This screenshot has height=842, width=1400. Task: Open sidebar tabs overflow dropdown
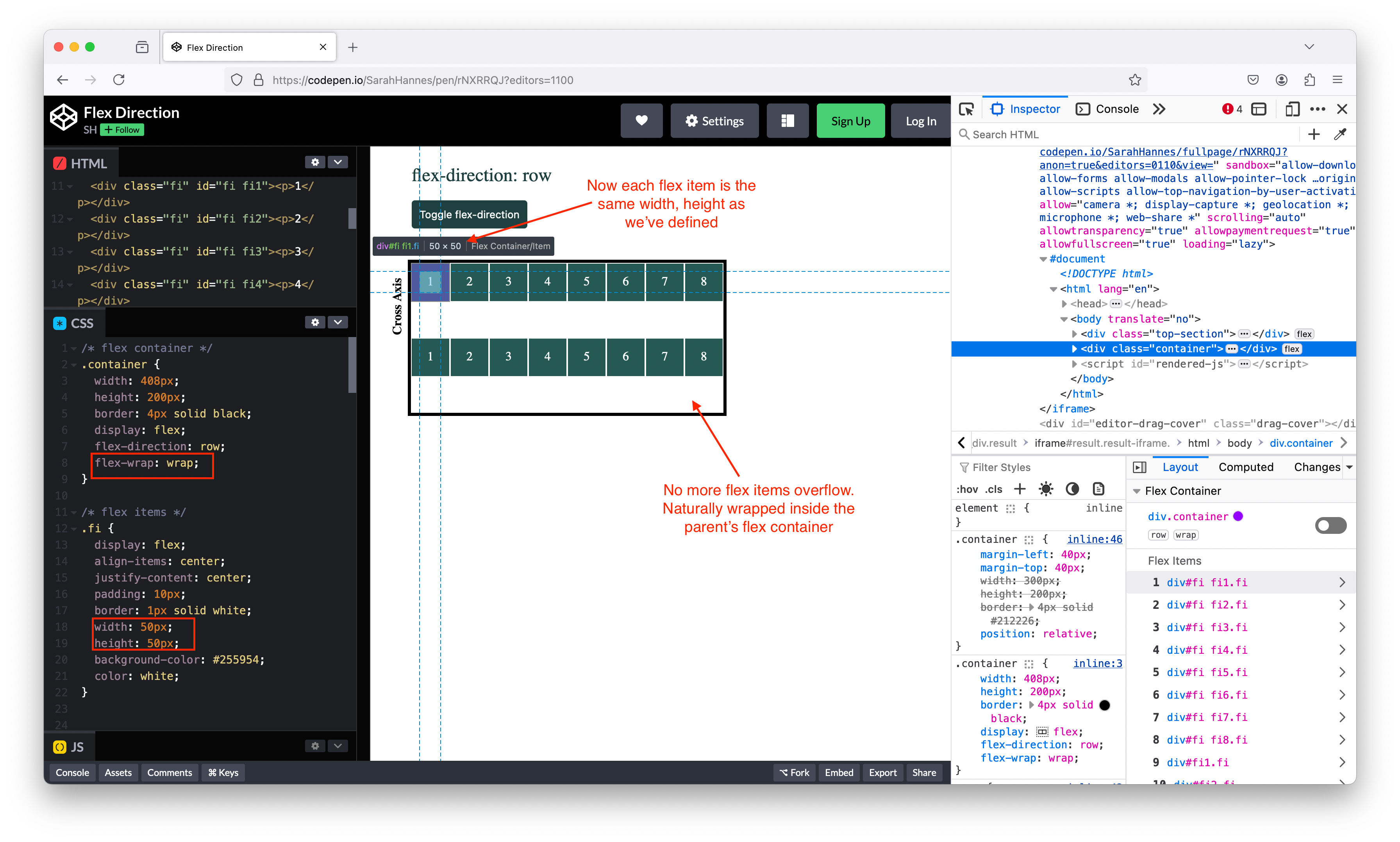pyautogui.click(x=1349, y=467)
